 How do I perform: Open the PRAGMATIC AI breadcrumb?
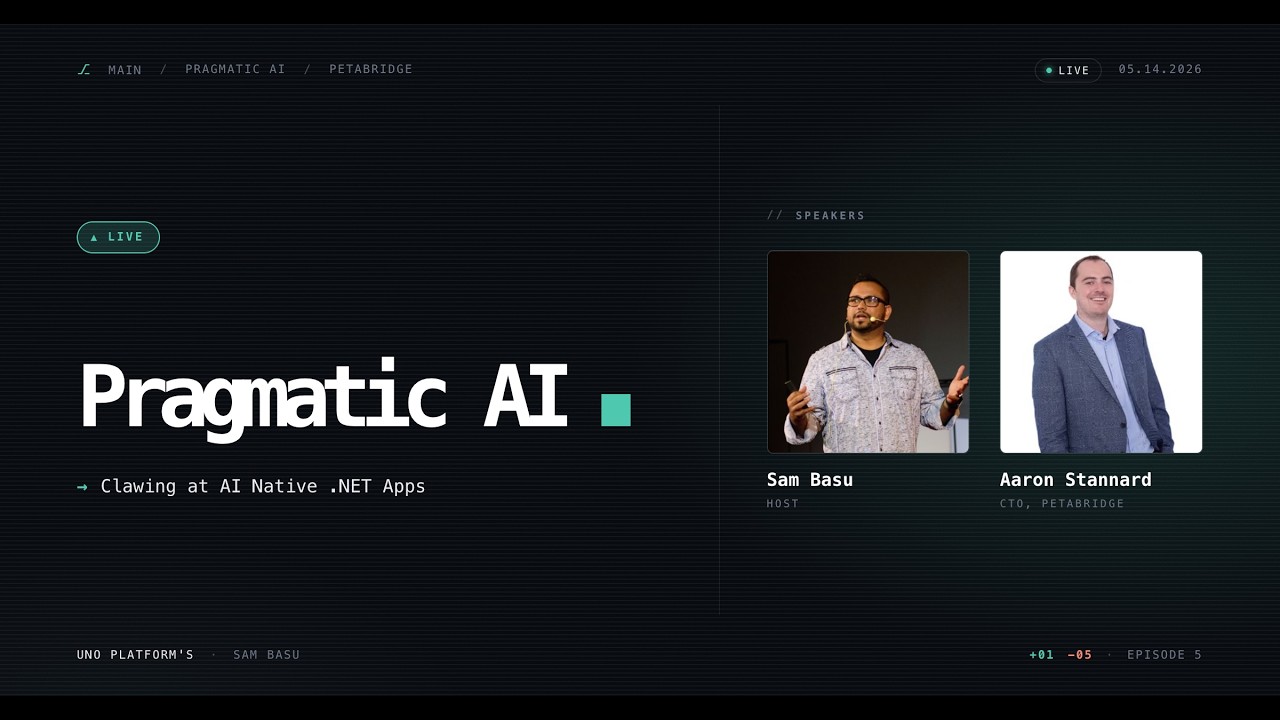235,69
